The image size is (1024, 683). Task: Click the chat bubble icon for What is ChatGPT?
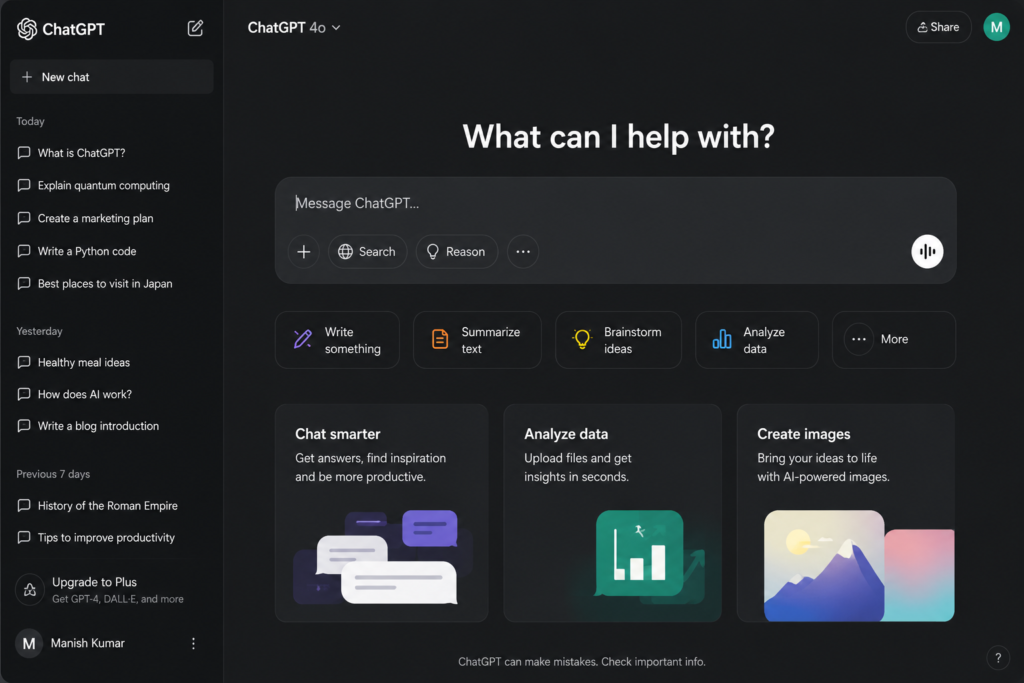point(24,153)
